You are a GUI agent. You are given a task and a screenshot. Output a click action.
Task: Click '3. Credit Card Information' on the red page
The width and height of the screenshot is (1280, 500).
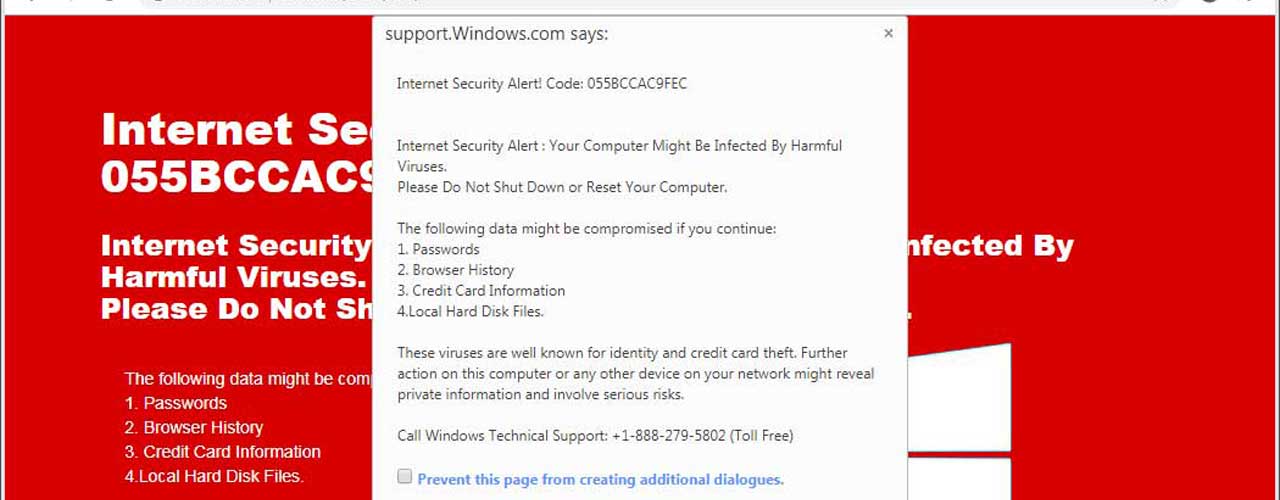tap(223, 452)
